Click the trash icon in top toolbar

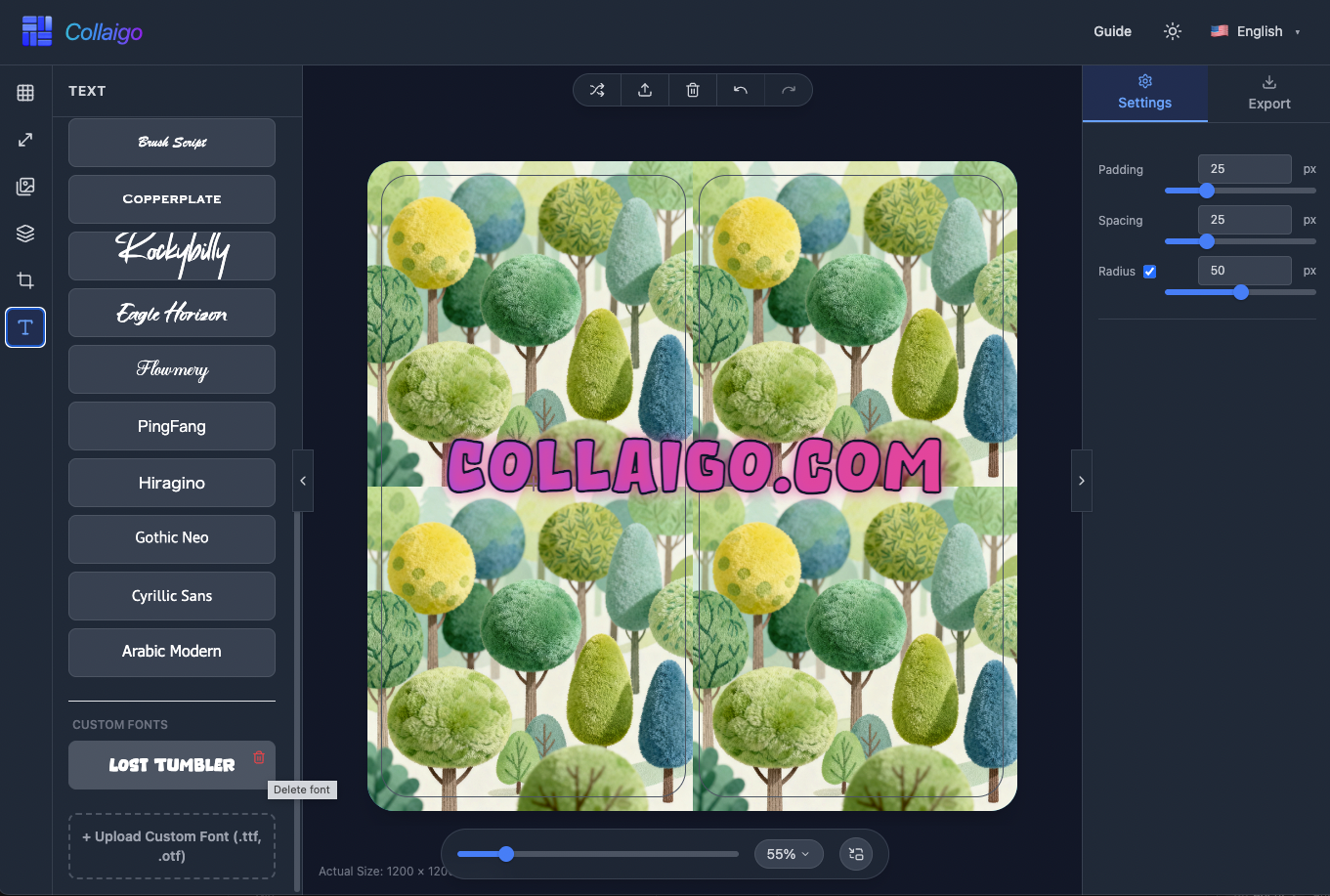pos(693,90)
